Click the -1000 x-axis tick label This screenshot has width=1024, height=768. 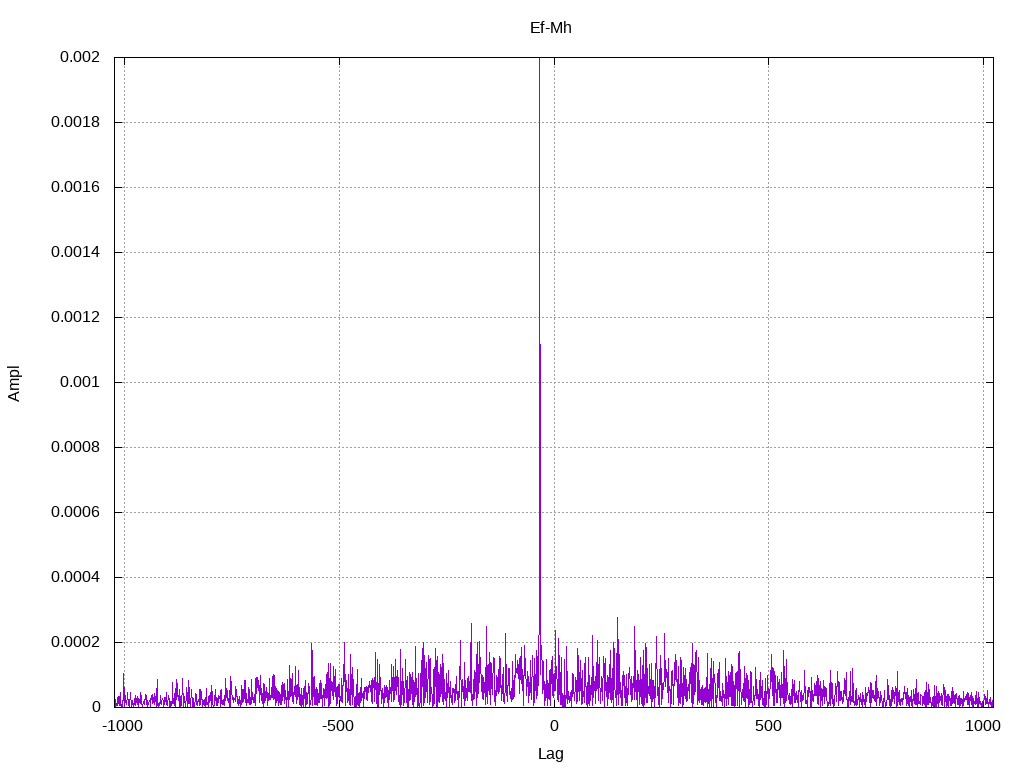coord(122,726)
